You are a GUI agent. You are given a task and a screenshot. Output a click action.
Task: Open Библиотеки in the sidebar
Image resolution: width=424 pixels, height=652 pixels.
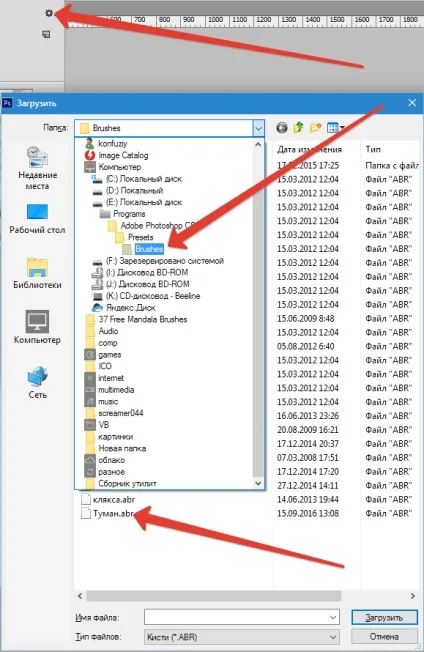point(37,273)
